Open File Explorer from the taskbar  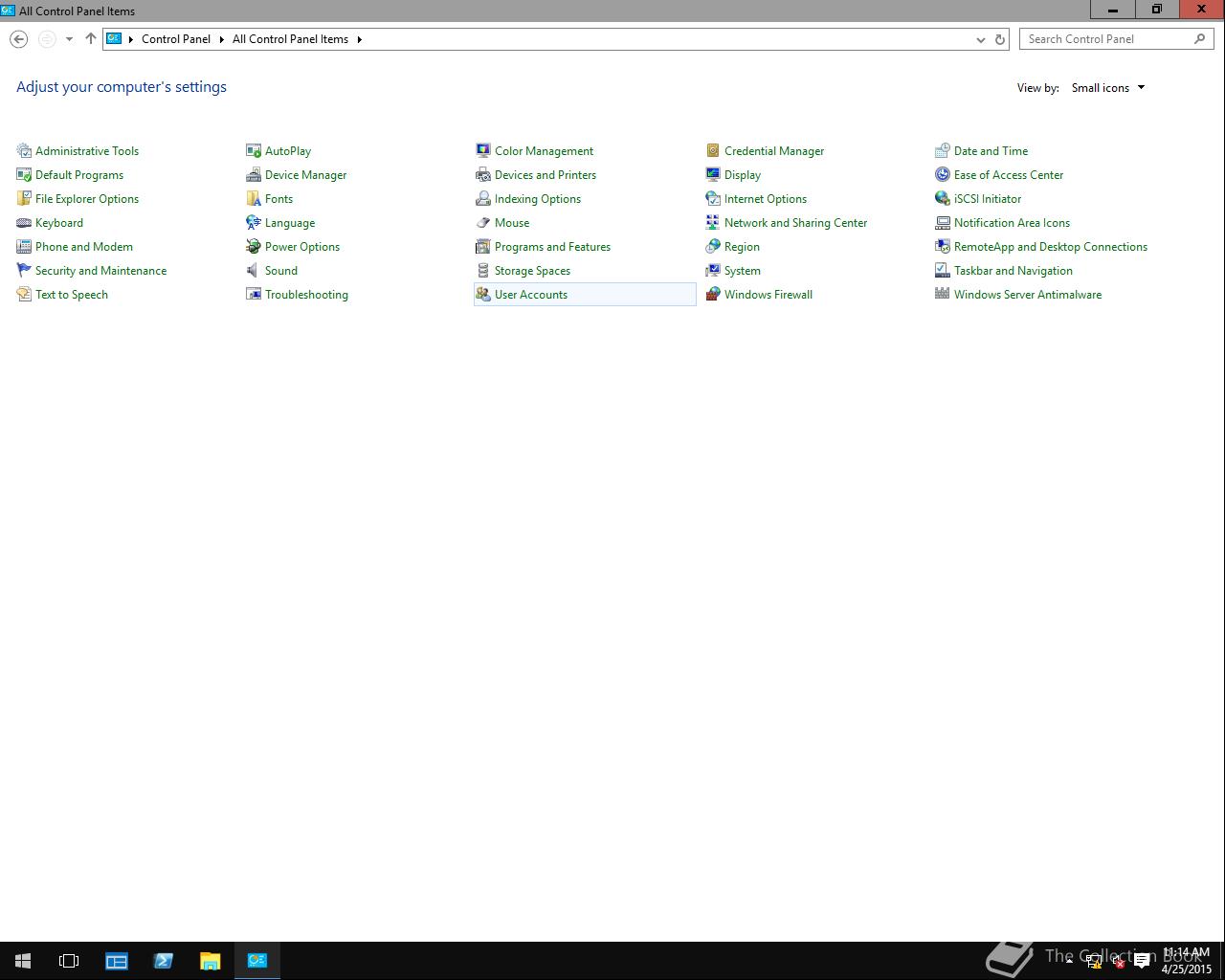pyautogui.click(x=210, y=961)
